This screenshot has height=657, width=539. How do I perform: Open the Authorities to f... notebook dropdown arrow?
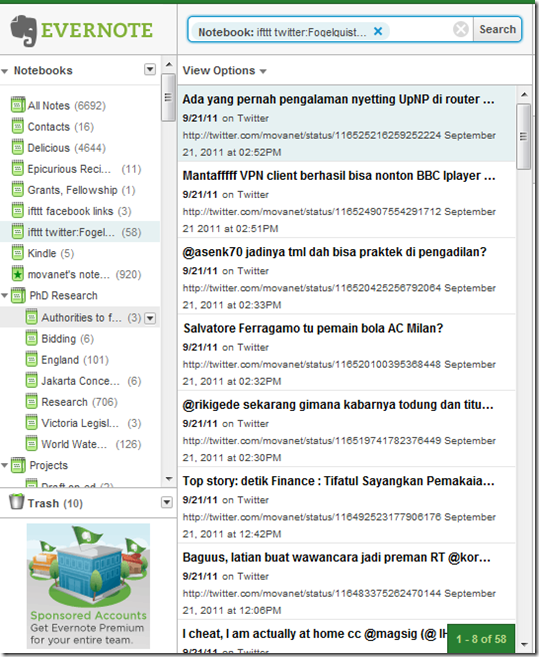click(150, 318)
